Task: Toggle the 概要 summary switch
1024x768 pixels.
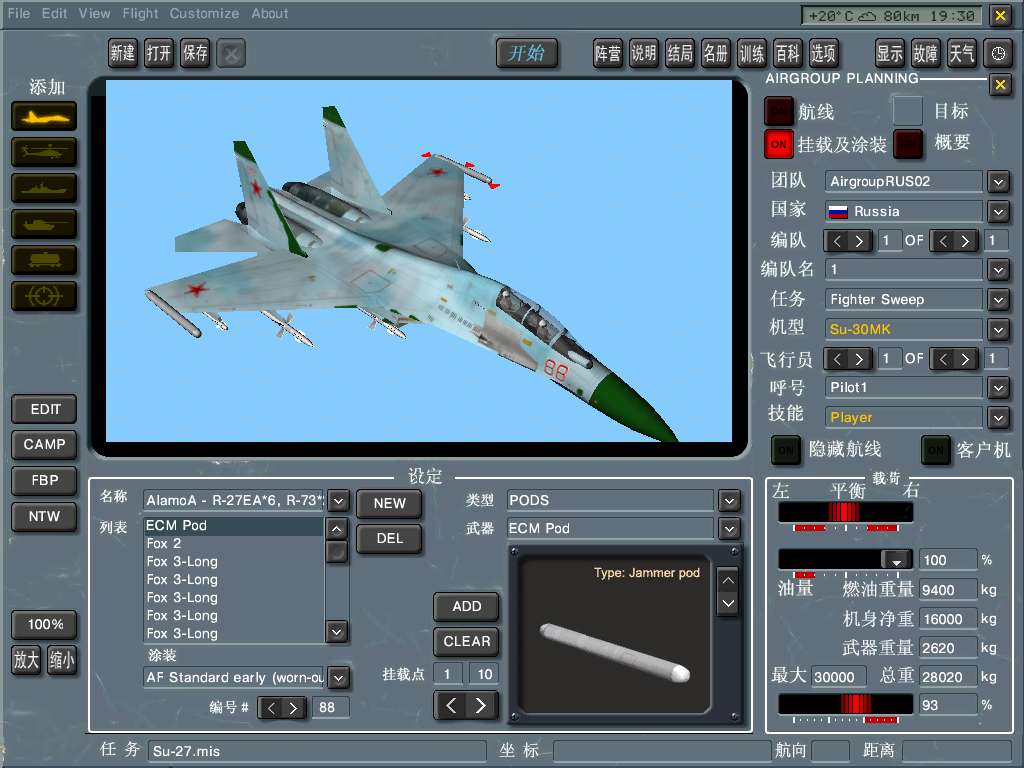Action: click(x=908, y=144)
